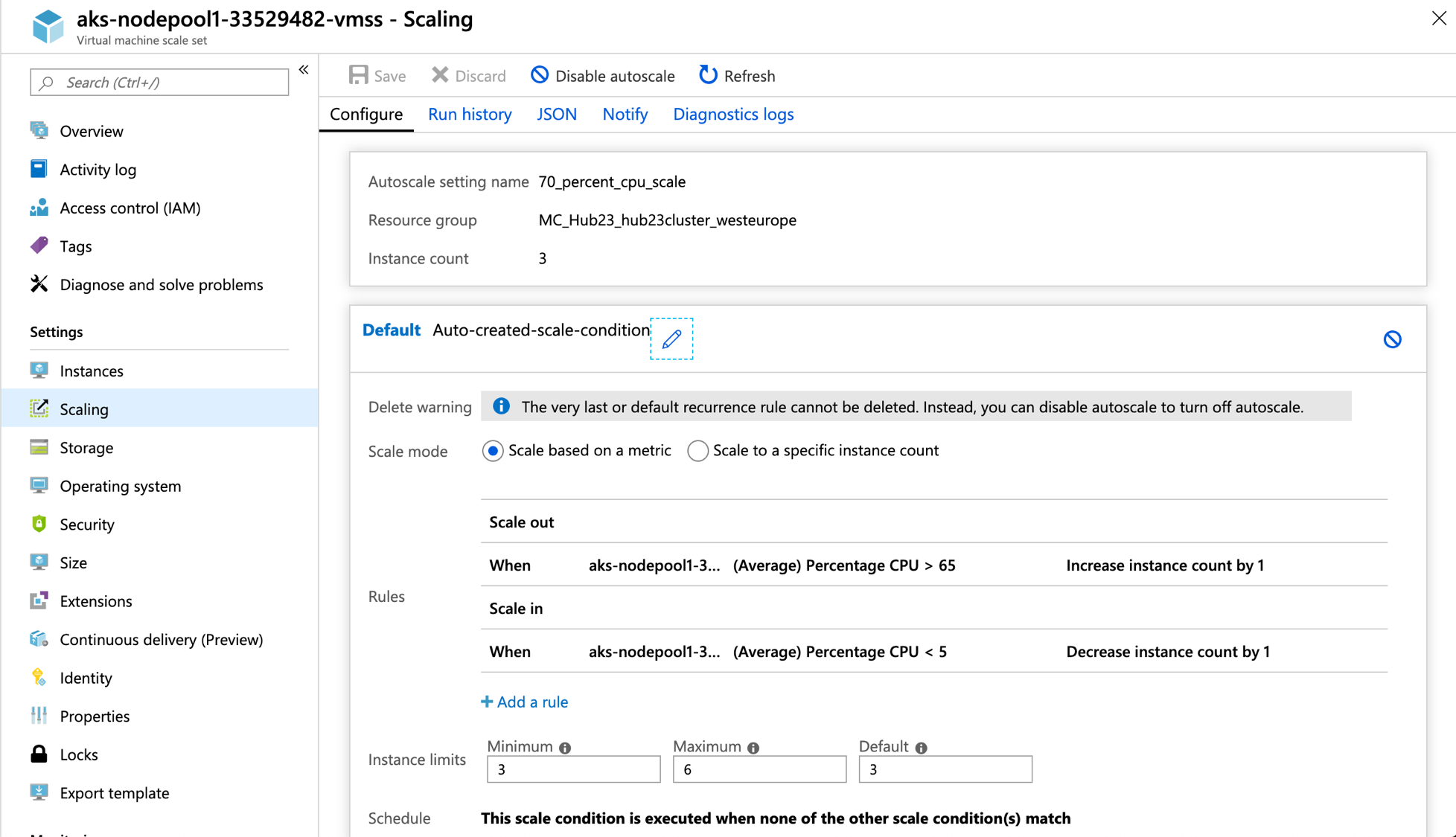Click the Identity key icon
Screen dimensions: 1456x837
tap(39, 677)
